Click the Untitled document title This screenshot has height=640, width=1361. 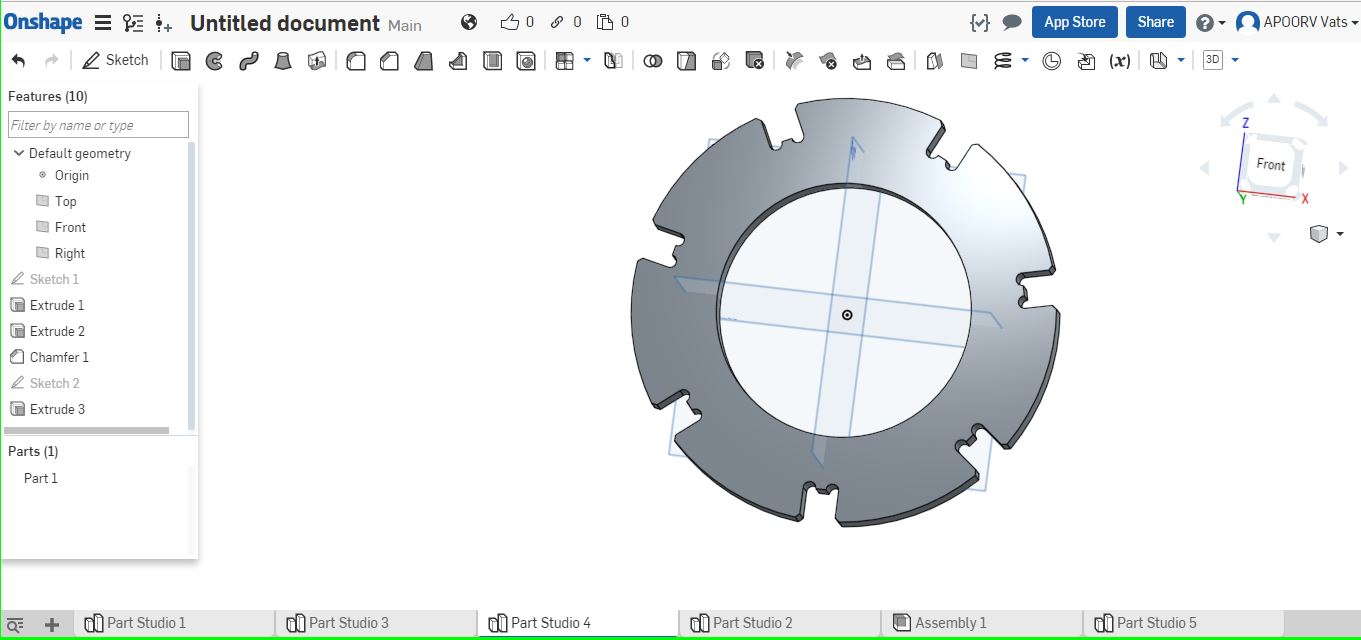(285, 23)
